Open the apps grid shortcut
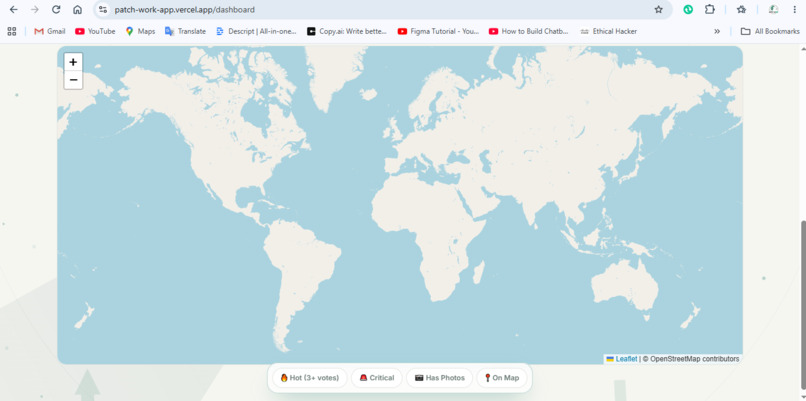This screenshot has width=806, height=401. 12,31
